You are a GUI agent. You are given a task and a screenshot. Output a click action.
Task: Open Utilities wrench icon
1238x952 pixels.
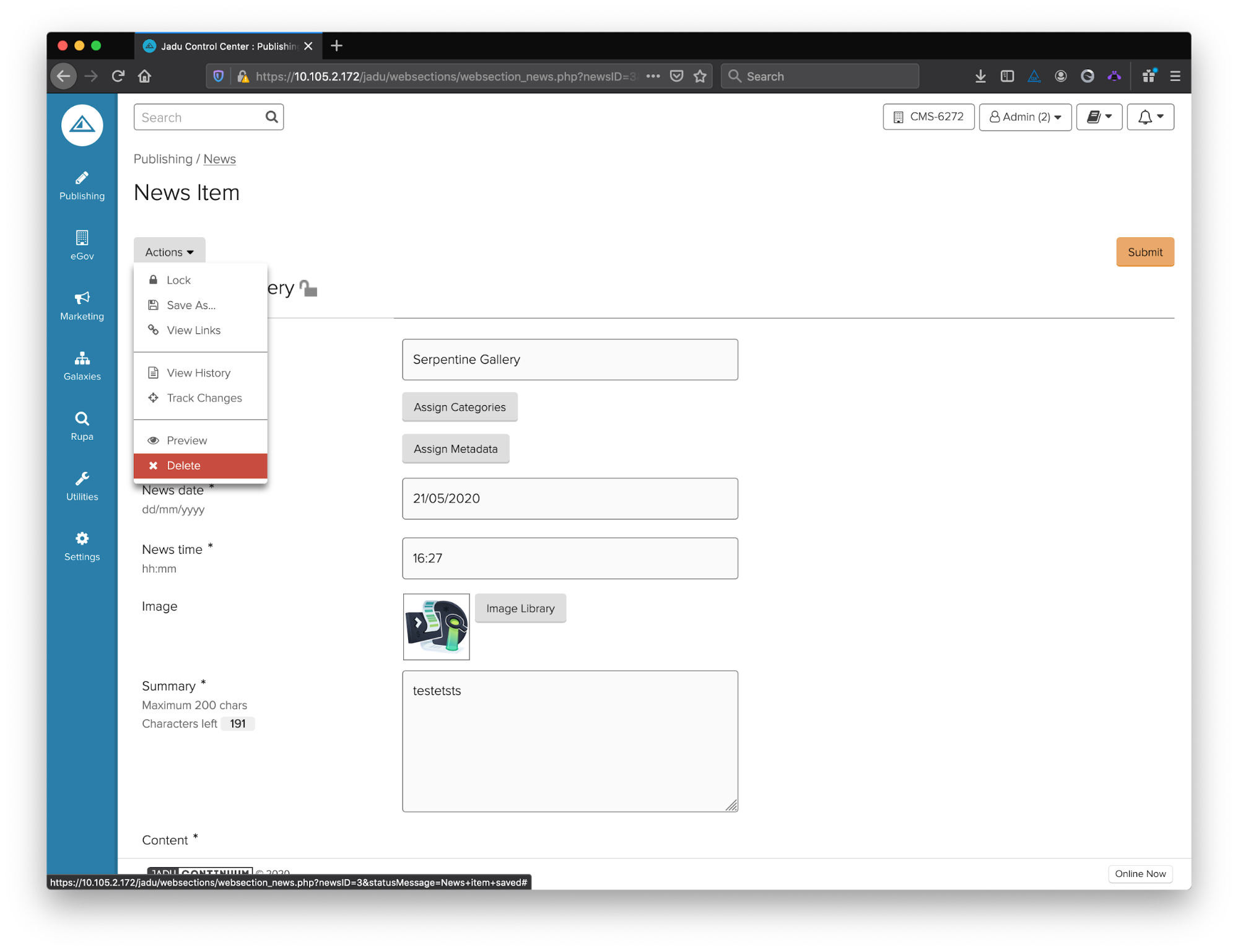pyautogui.click(x=82, y=486)
